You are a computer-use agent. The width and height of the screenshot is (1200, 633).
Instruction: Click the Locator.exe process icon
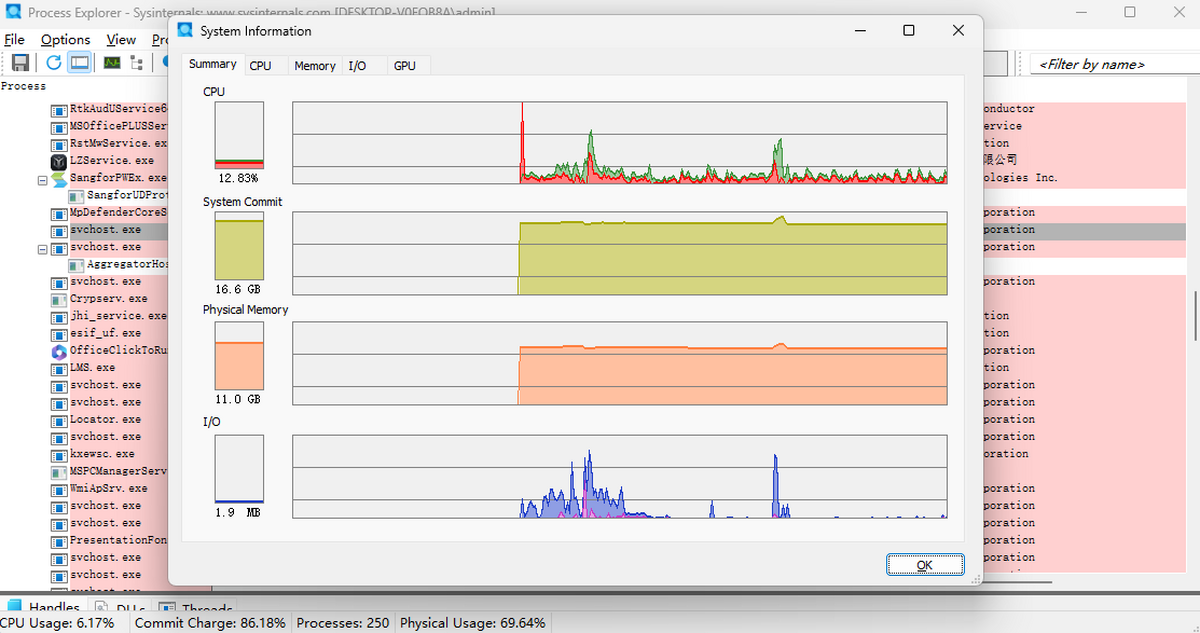[58, 420]
